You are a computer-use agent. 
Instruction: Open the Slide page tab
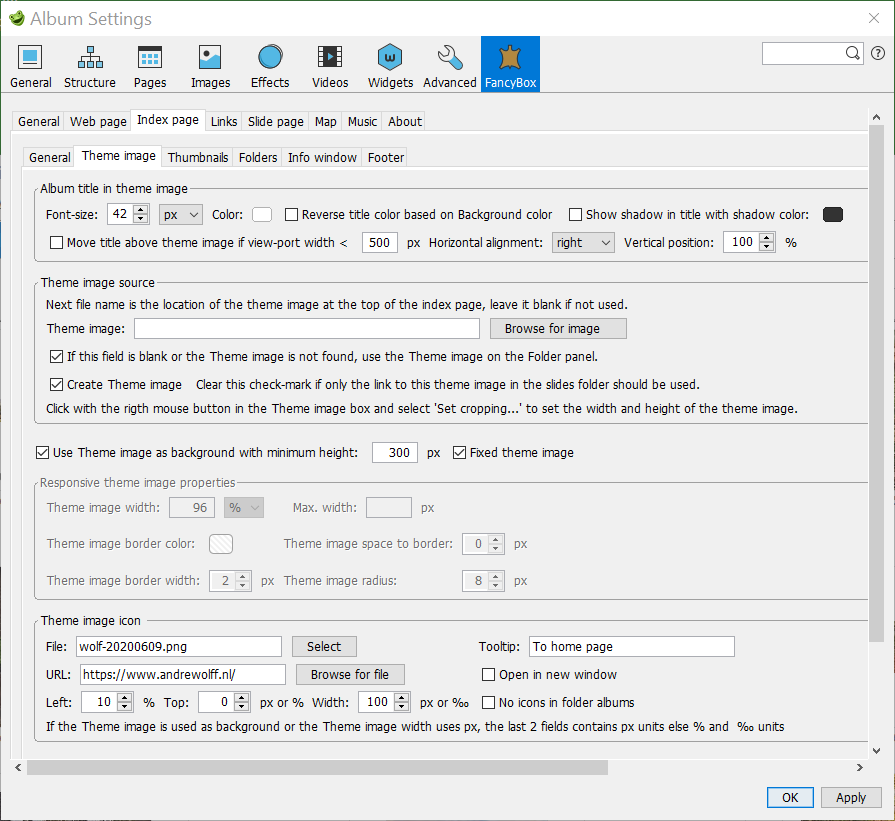tap(275, 121)
